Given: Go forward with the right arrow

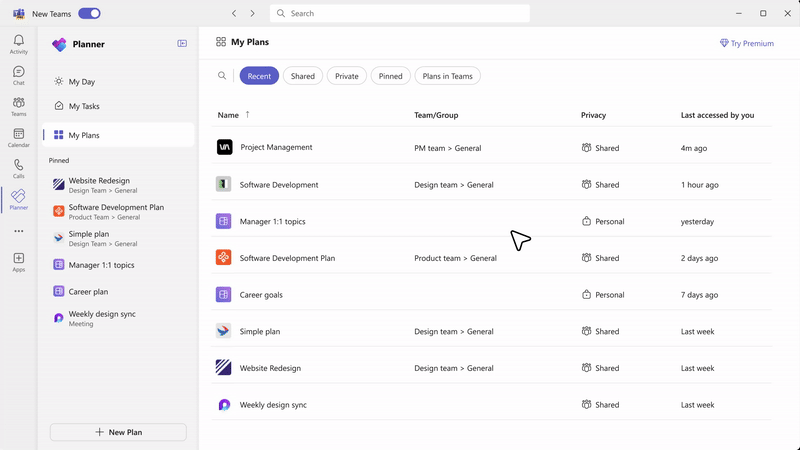Looking at the screenshot, I should pyautogui.click(x=253, y=13).
